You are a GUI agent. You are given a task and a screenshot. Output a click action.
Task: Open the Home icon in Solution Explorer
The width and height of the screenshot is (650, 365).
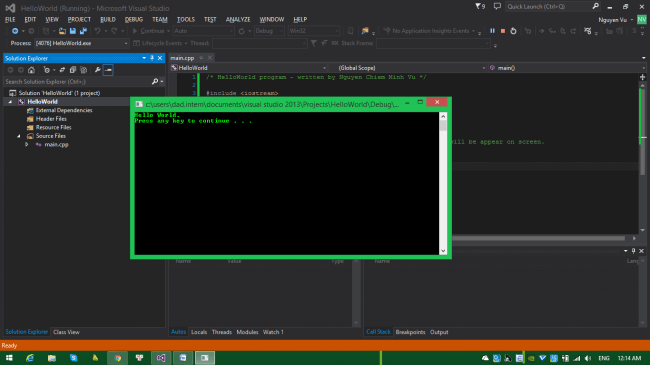tap(31, 70)
